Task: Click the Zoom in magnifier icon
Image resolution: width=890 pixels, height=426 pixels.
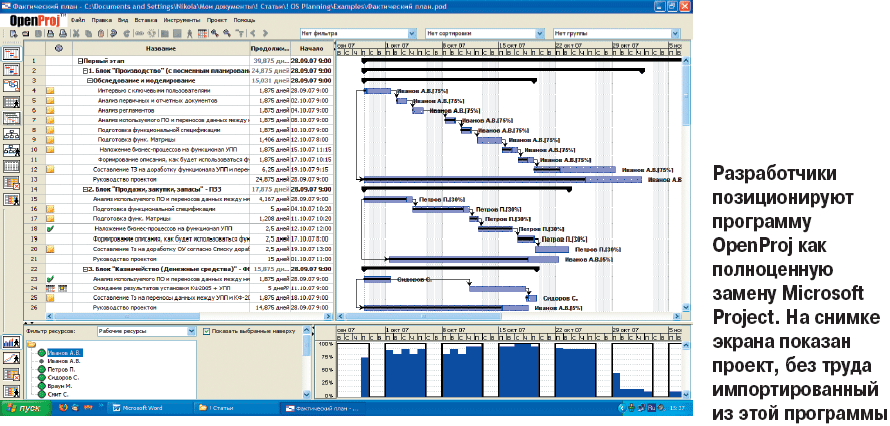Action: [214, 33]
